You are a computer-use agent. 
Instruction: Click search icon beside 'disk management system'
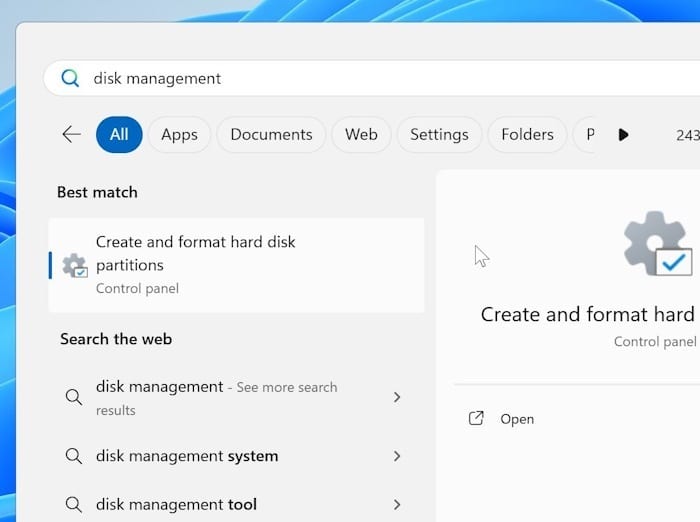(x=73, y=456)
